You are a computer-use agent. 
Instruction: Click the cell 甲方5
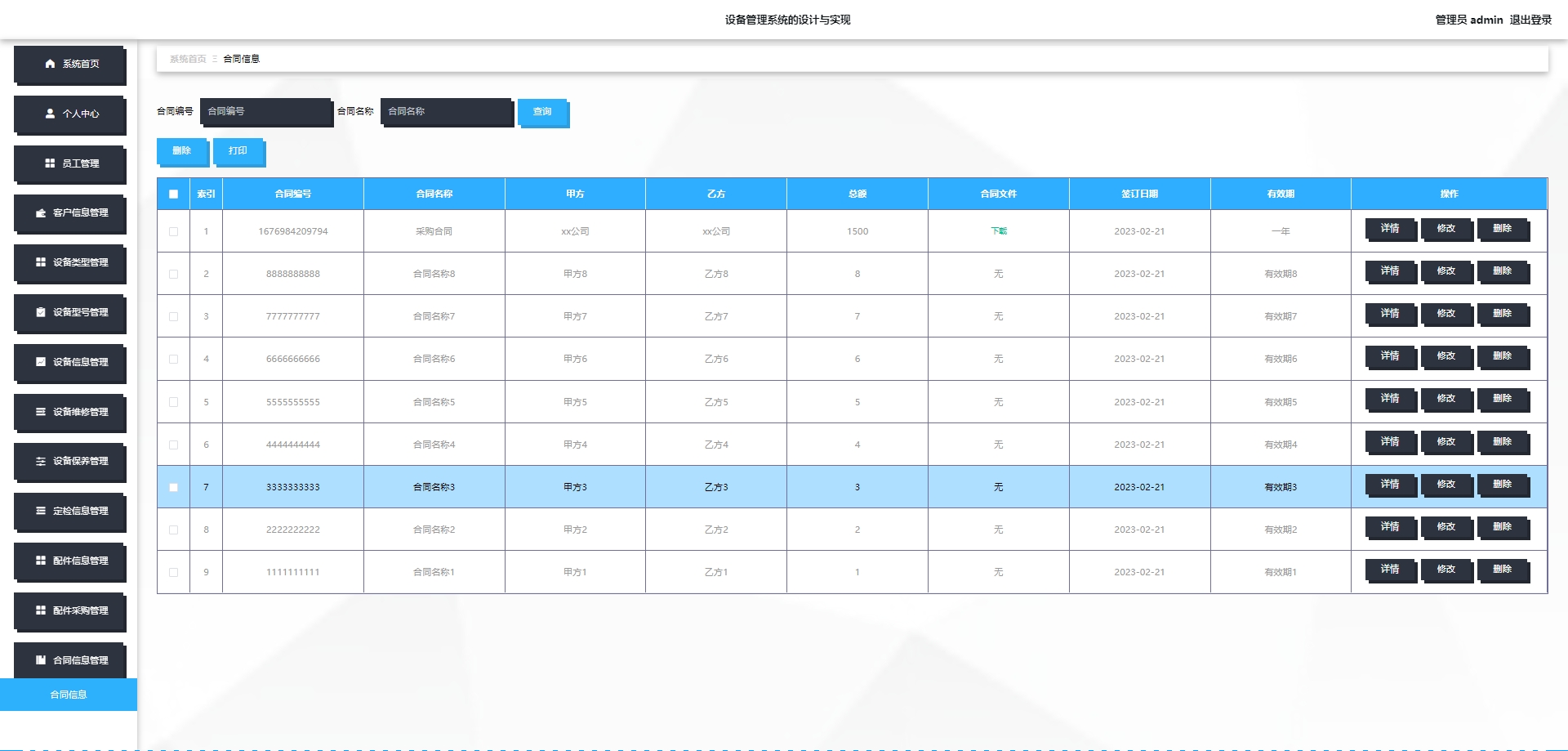pyautogui.click(x=575, y=402)
